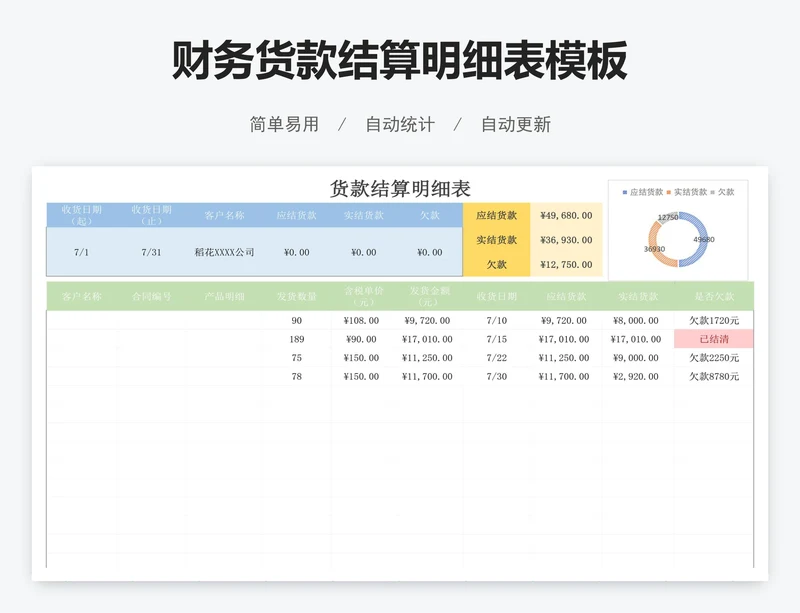
Task: Select 应结货款 in the green header row
Action: click(x=566, y=297)
